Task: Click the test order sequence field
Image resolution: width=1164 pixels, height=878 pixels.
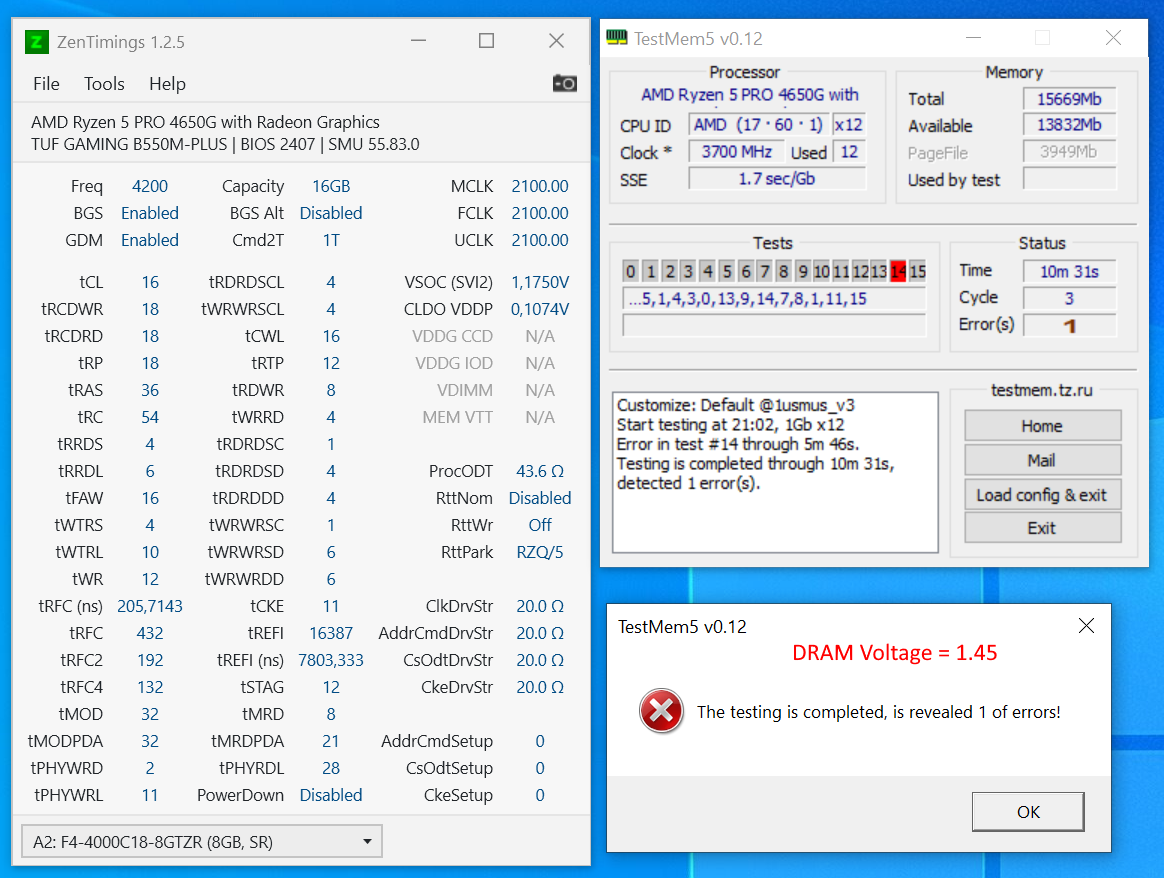Action: click(774, 299)
